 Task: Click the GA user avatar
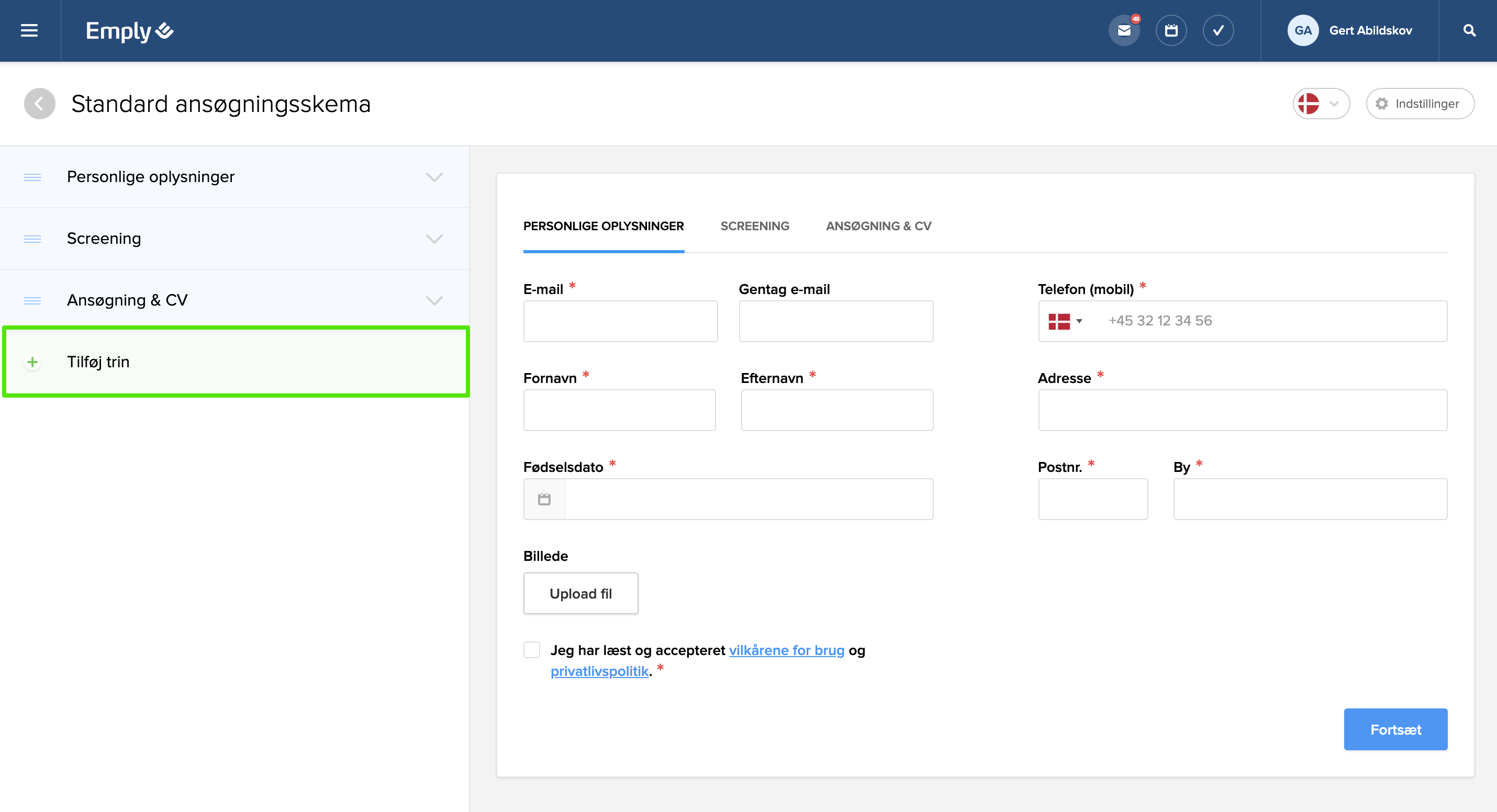(x=1303, y=30)
